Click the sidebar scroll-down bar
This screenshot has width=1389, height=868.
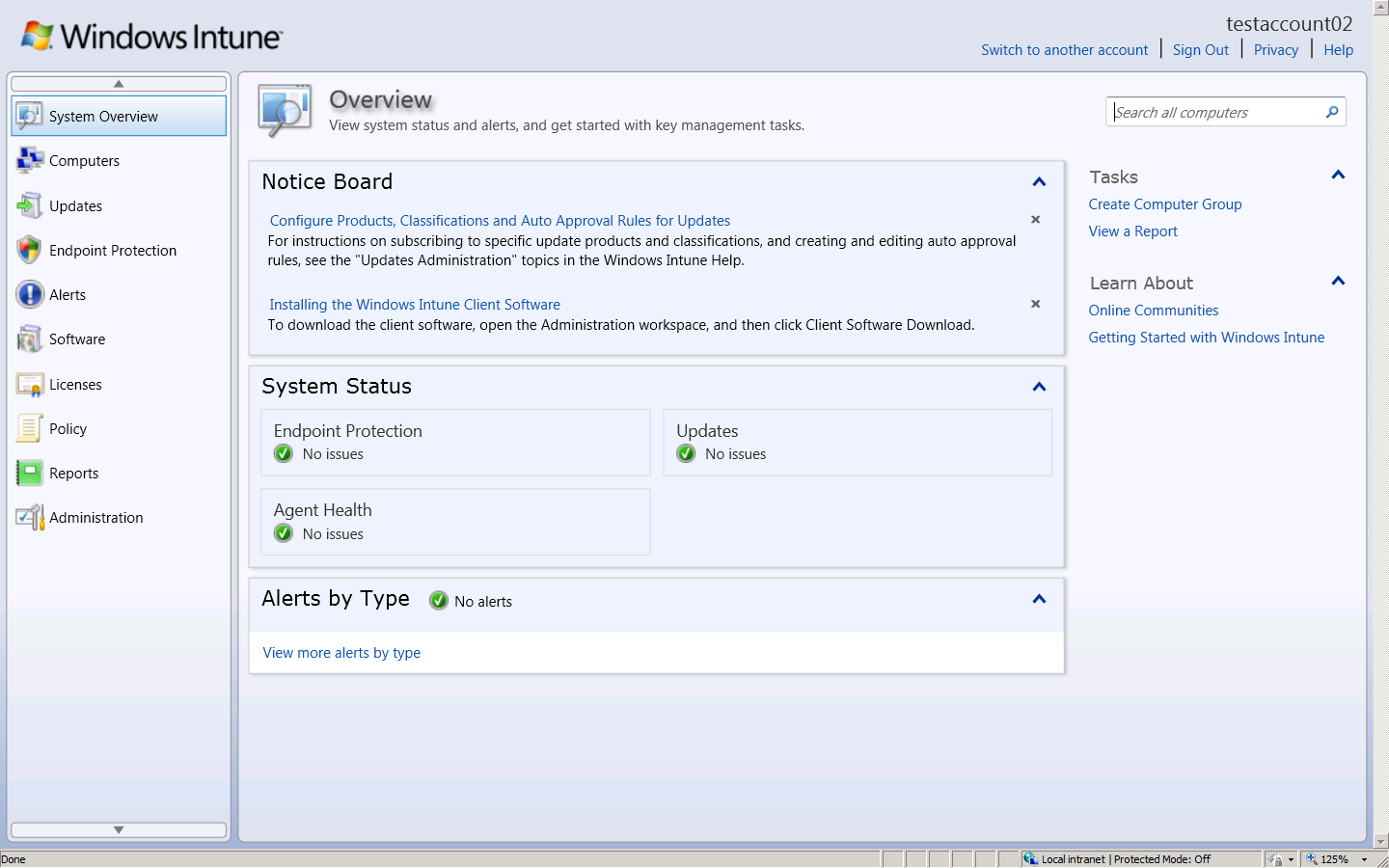[119, 829]
